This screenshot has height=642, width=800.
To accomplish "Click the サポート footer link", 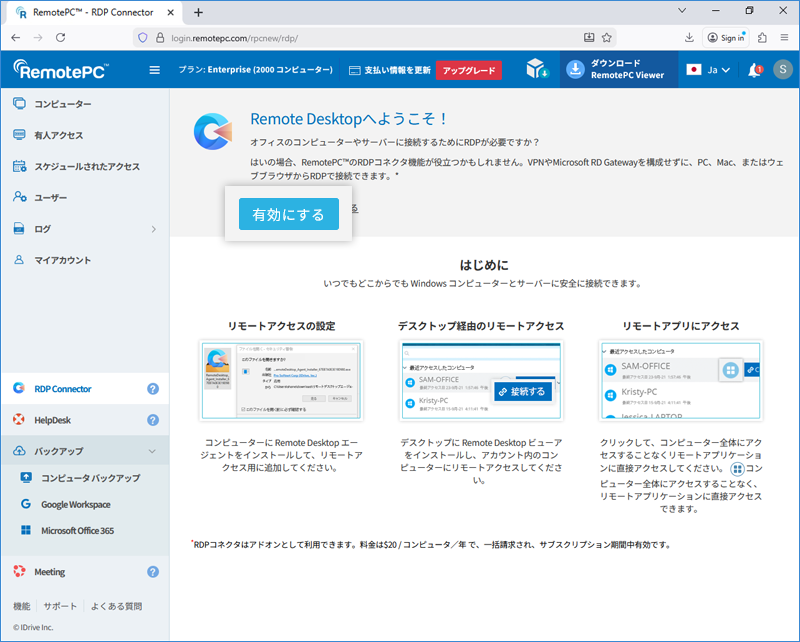I will [60, 606].
